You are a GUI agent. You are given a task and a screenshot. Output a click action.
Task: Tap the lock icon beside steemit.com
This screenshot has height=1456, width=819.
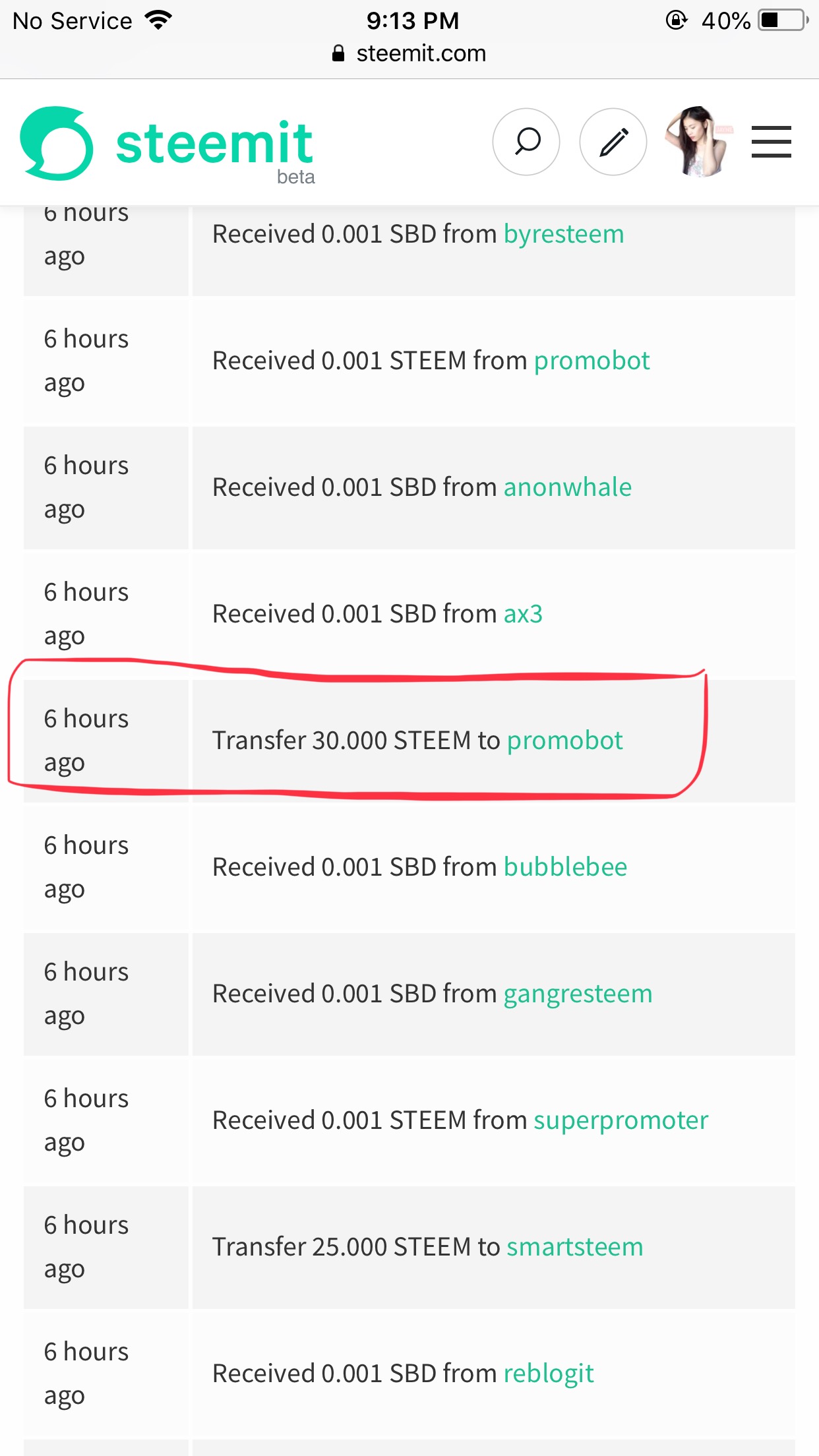coord(338,53)
